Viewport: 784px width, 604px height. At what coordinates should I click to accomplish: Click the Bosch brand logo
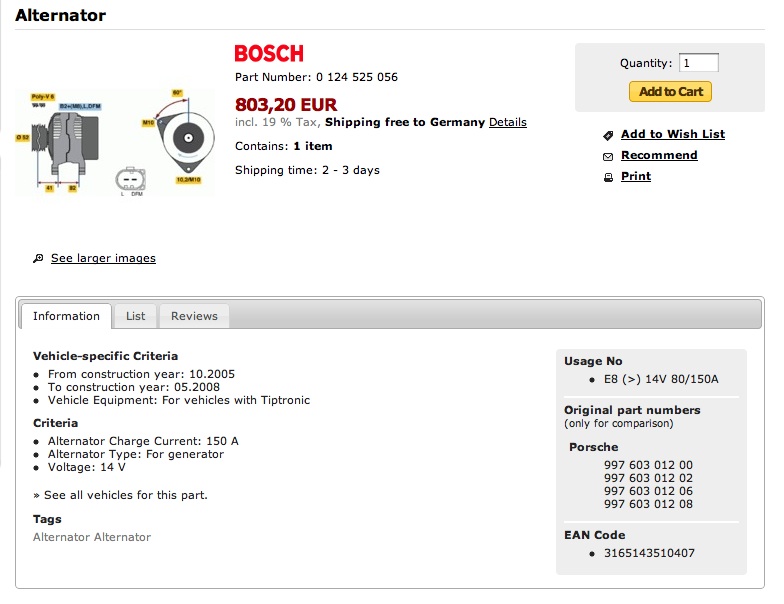click(269, 54)
